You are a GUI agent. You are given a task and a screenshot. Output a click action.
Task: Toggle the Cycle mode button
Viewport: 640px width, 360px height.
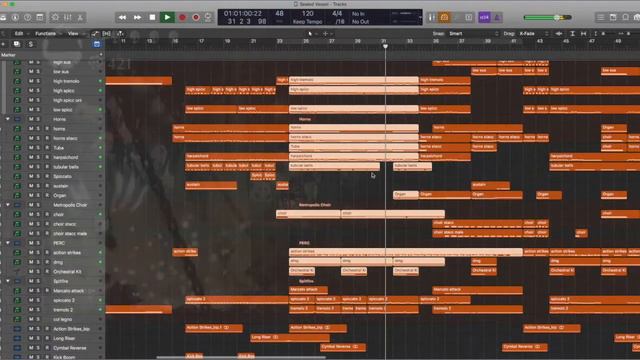(208, 17)
